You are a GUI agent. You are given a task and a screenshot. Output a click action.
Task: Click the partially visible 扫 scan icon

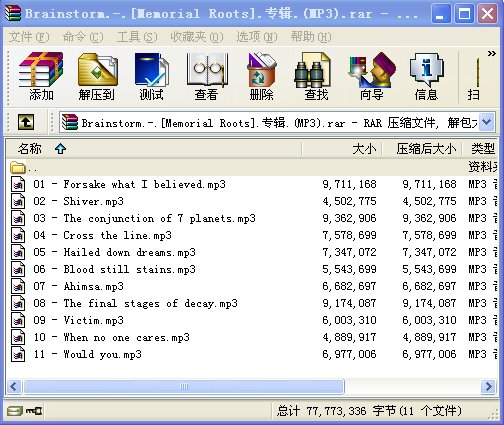pos(474,80)
